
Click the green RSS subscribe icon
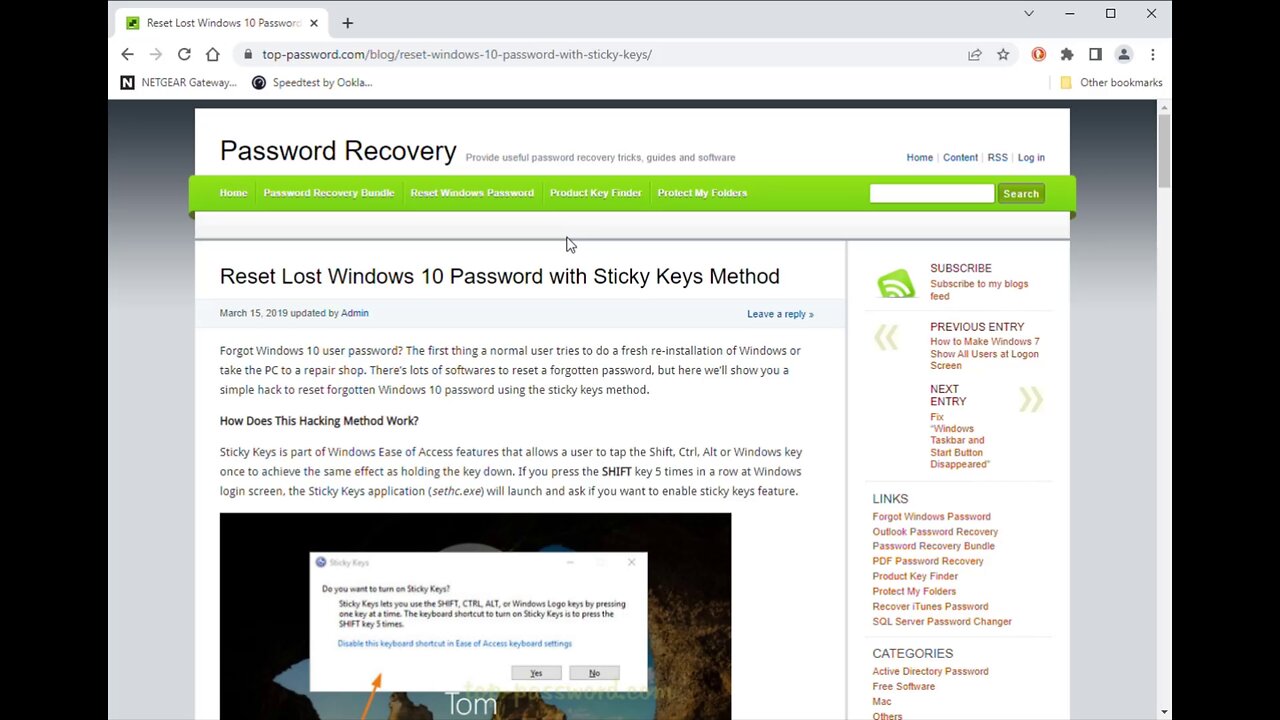(x=895, y=284)
